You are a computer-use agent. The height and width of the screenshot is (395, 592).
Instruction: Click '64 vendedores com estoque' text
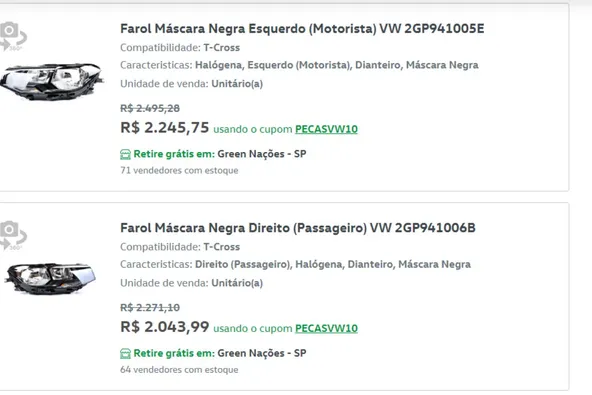point(179,370)
